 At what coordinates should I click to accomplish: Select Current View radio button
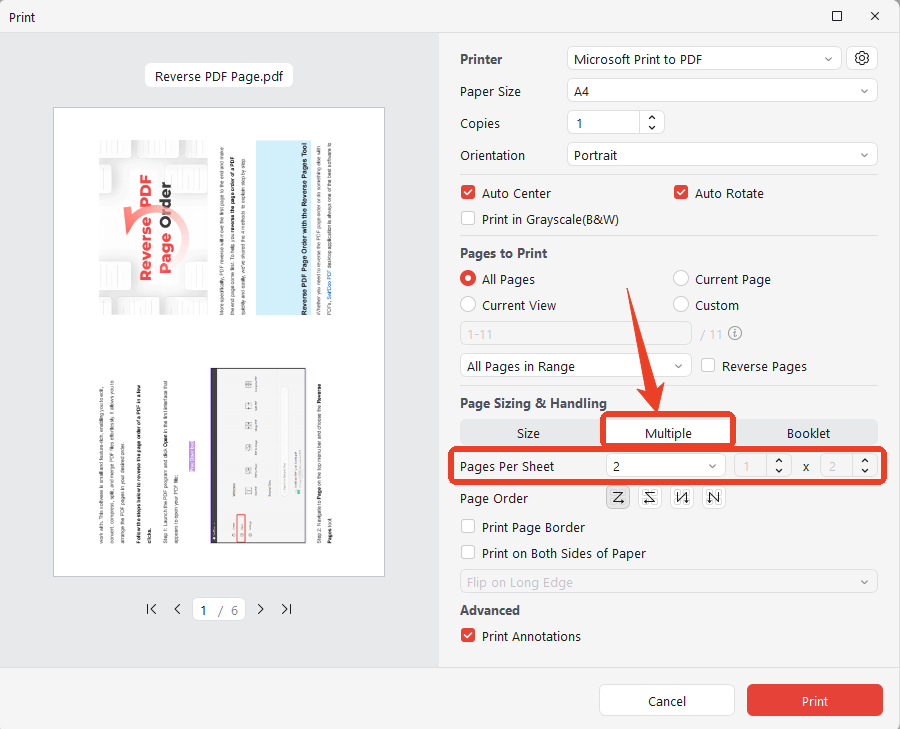pyautogui.click(x=468, y=304)
